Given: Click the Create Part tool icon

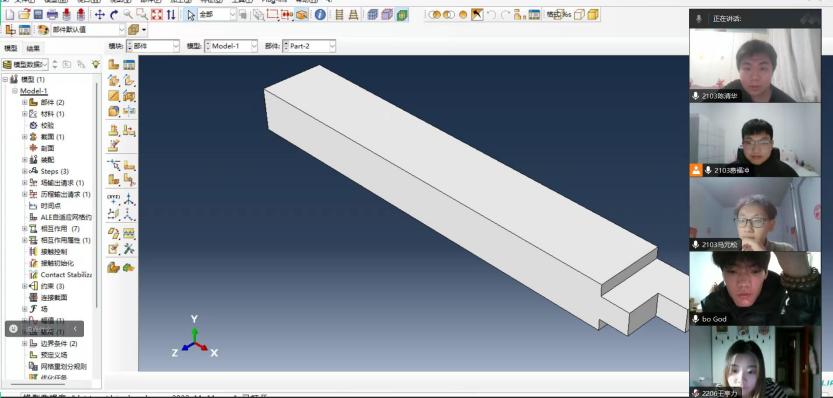Looking at the screenshot, I should coord(114,65).
